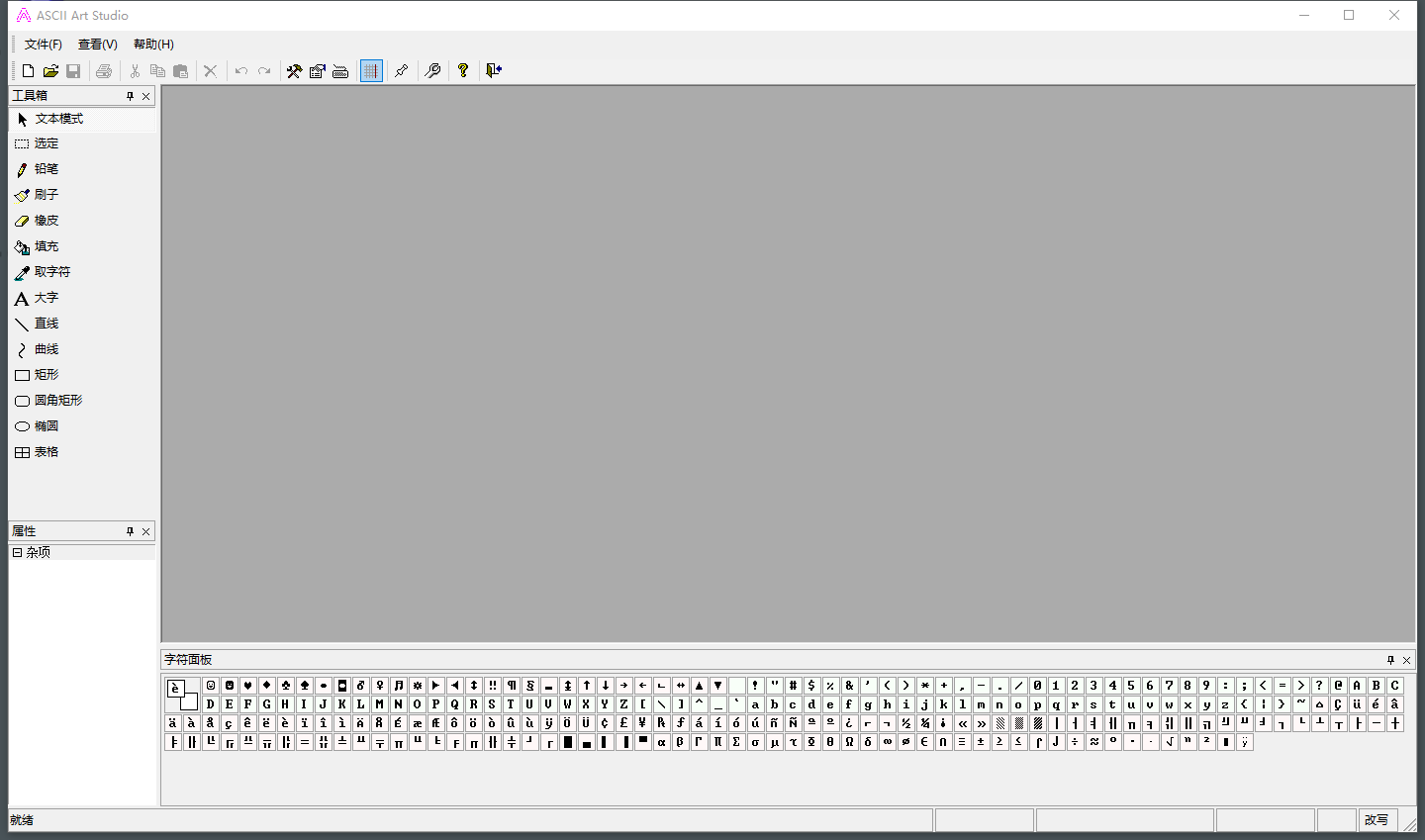Open the 文件(F) menu
This screenshot has height=840, width=1425.
coord(44,45)
